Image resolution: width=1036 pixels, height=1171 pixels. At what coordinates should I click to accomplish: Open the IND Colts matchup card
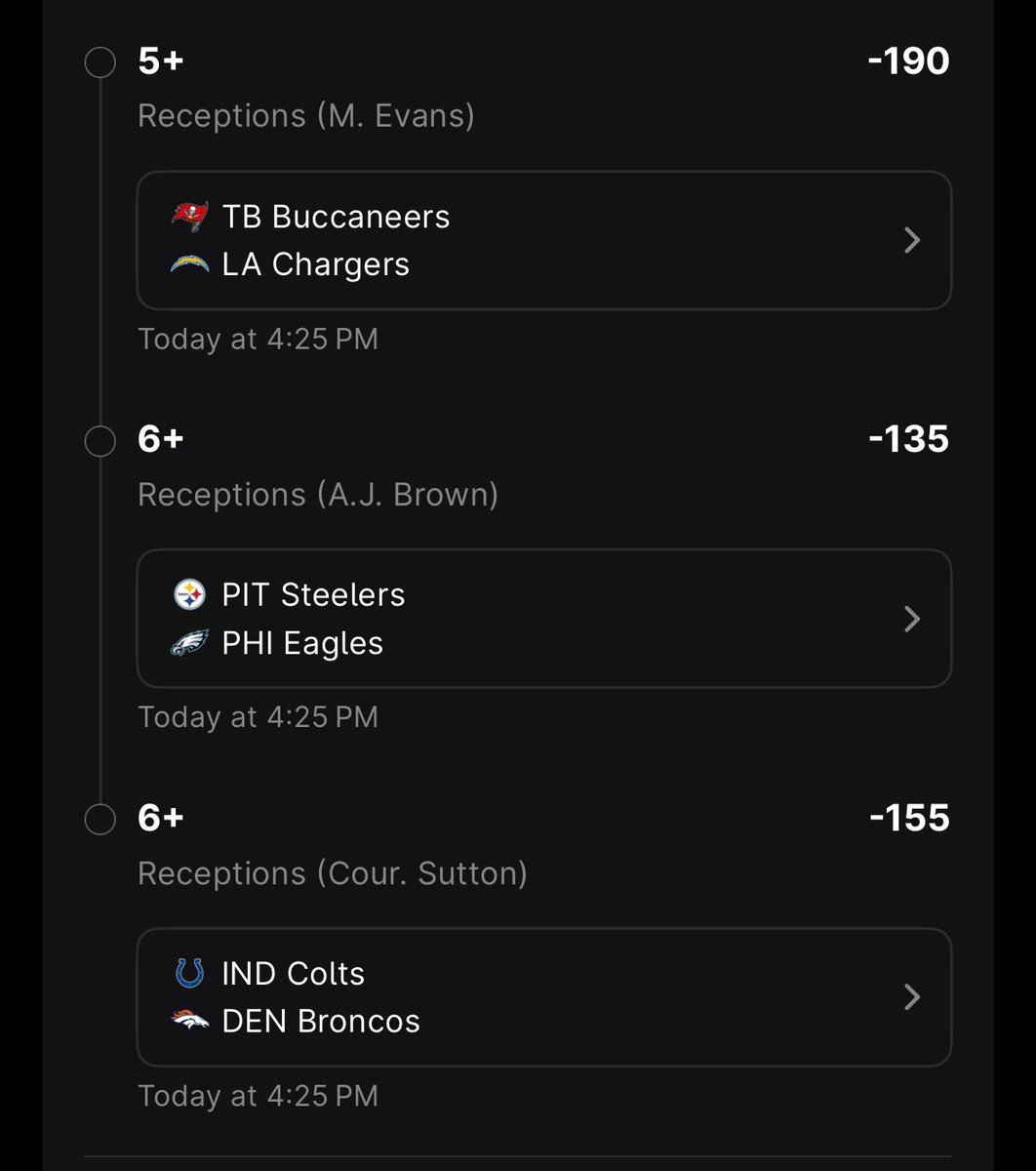point(544,996)
